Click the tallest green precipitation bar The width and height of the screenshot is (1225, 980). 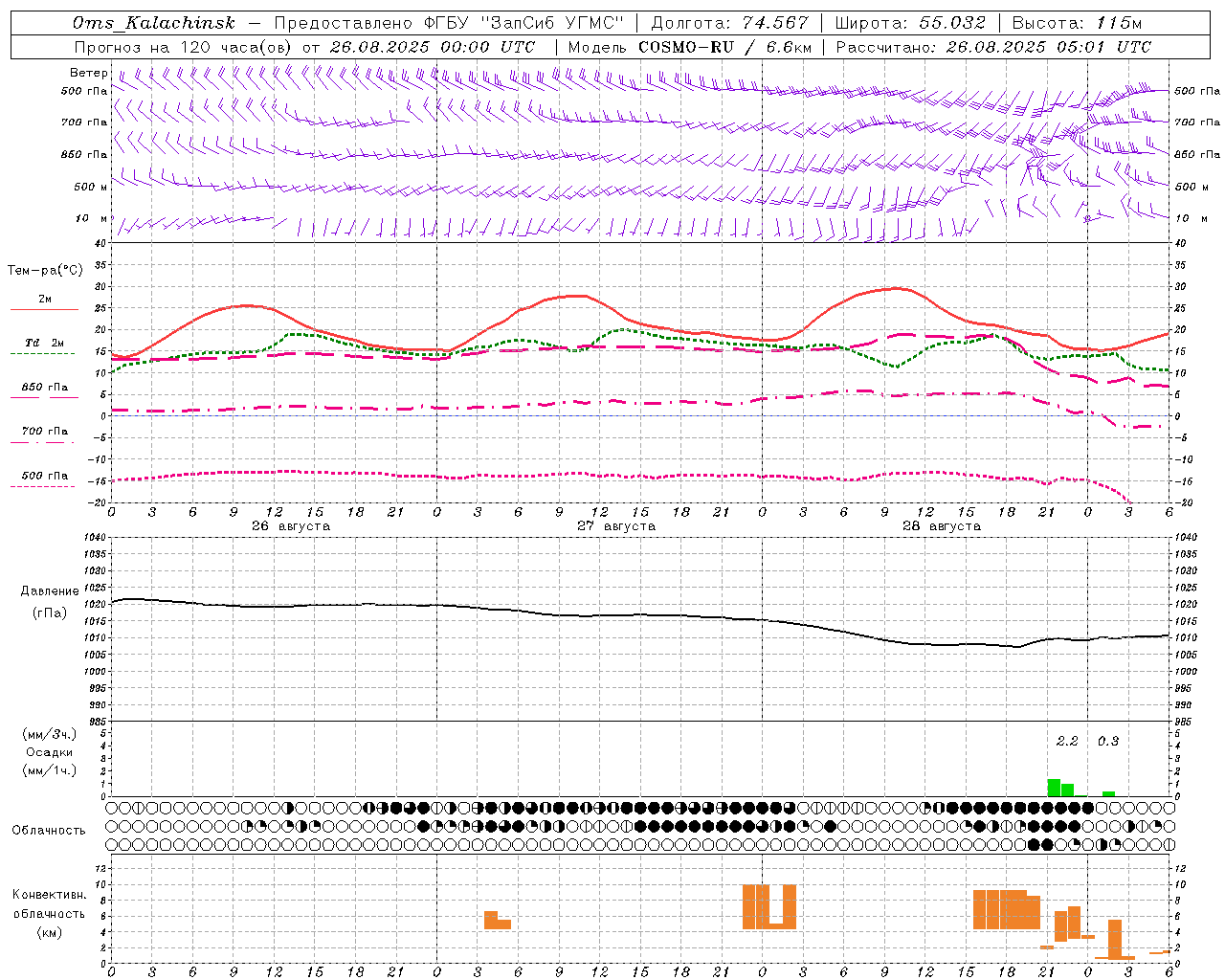1054,788
